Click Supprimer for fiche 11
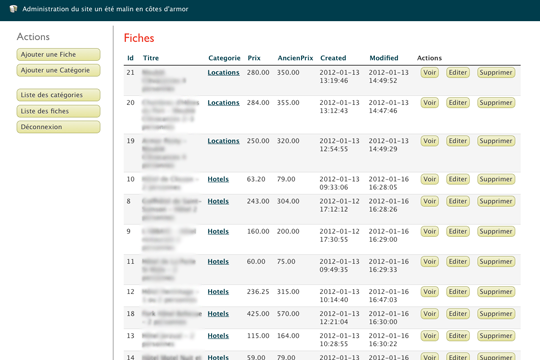The image size is (540, 360). coord(496,261)
